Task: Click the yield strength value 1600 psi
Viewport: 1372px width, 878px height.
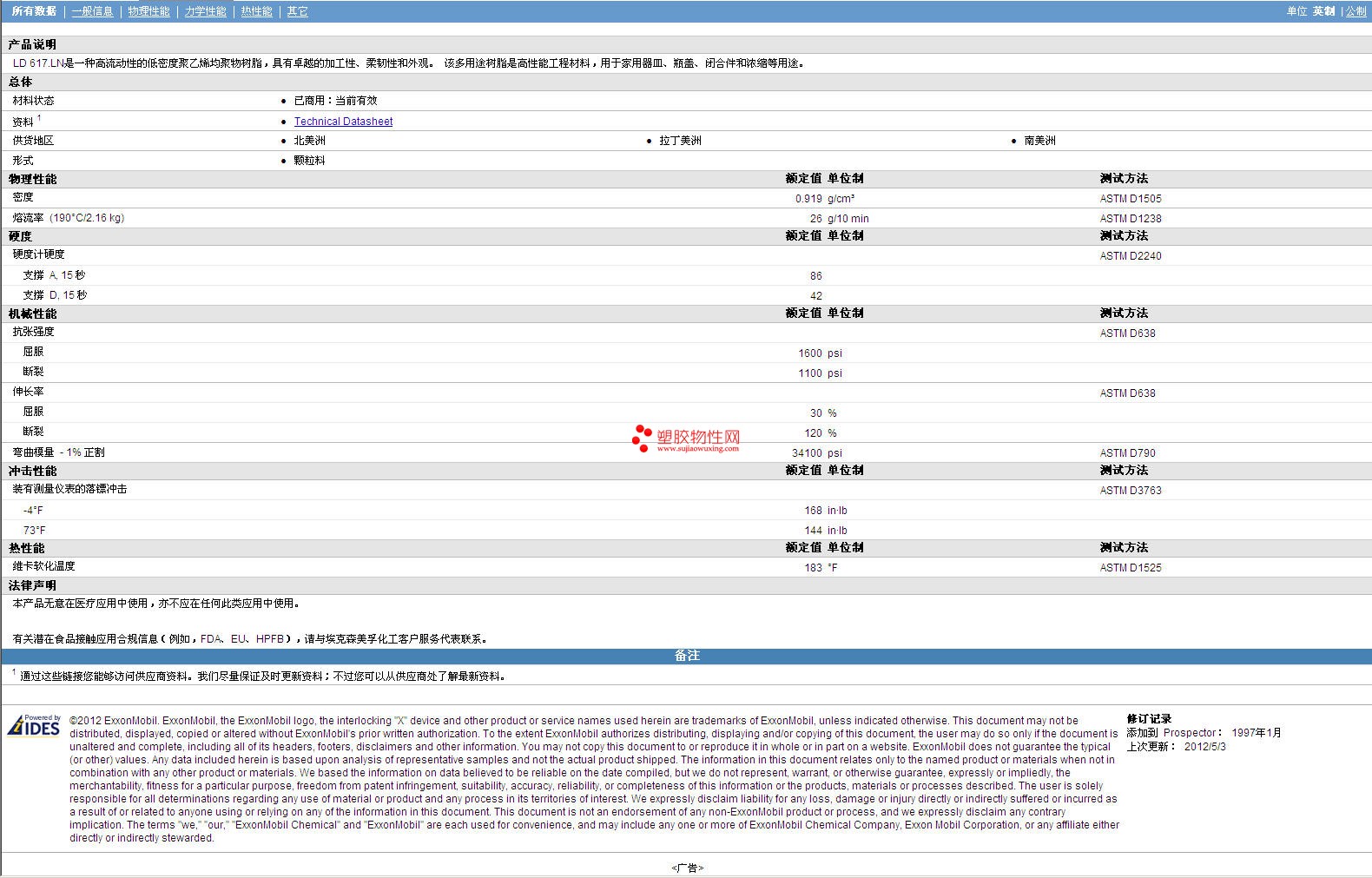Action: tap(820, 353)
